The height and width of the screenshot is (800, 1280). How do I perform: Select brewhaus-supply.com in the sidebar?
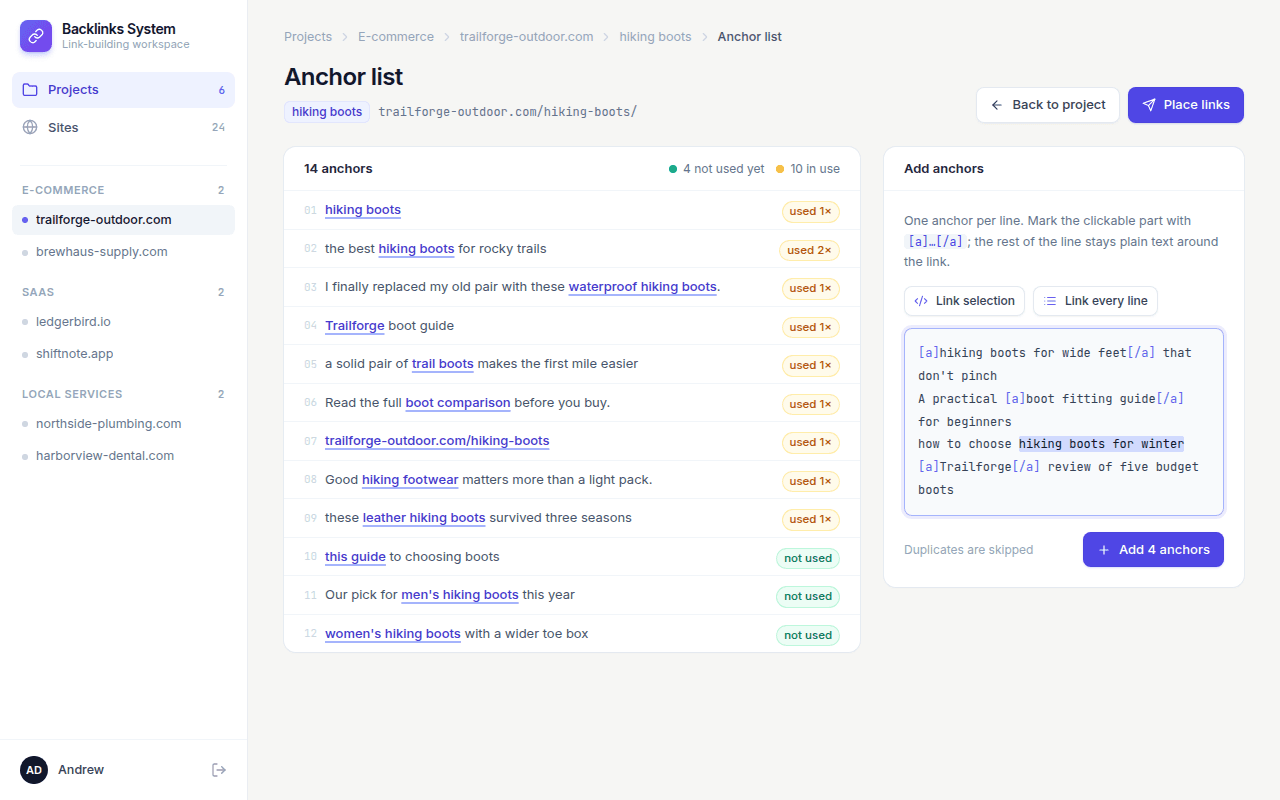124,252
